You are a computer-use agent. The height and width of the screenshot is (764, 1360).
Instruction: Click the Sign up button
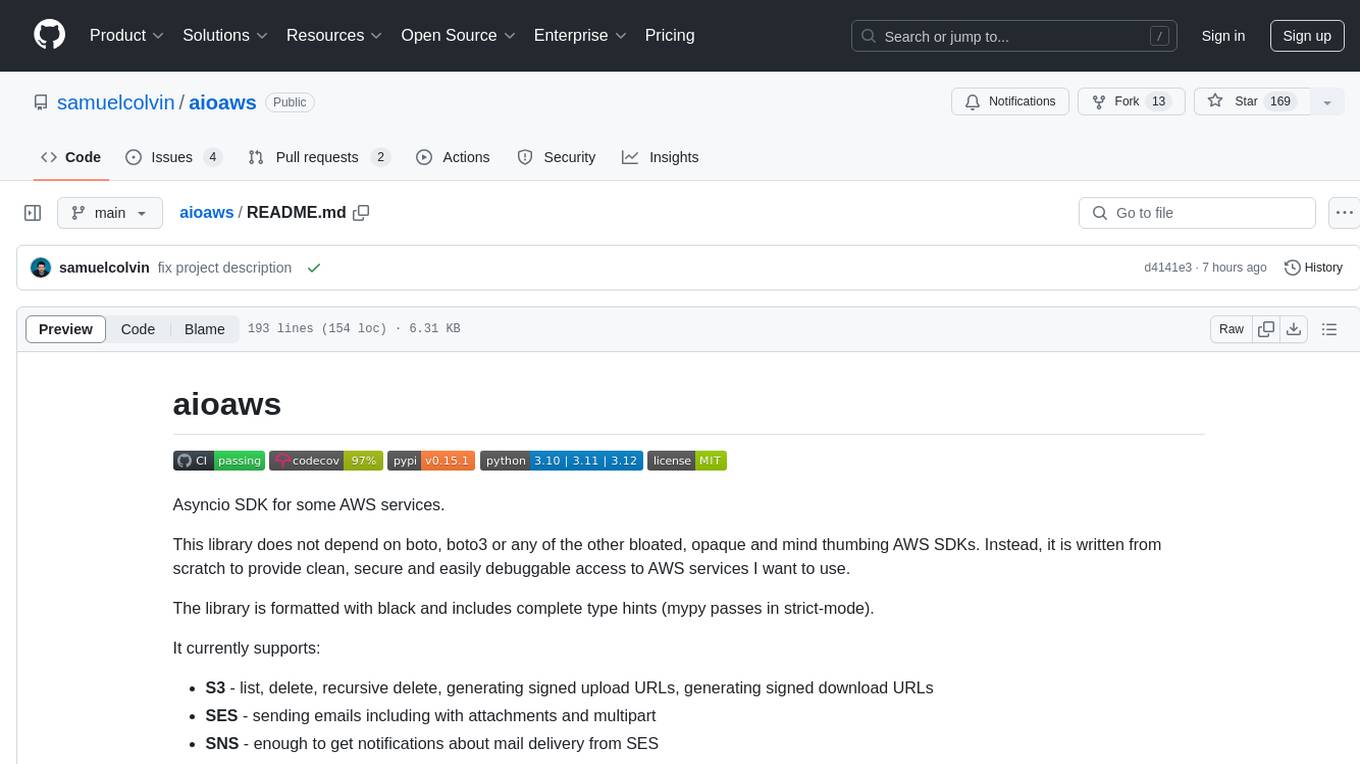click(1307, 36)
